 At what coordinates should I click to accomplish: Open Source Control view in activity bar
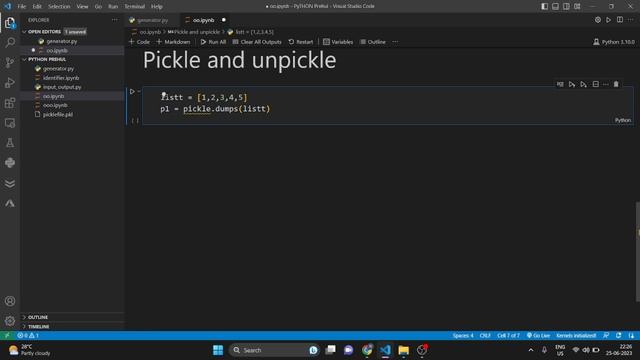pyautogui.click(x=10, y=62)
